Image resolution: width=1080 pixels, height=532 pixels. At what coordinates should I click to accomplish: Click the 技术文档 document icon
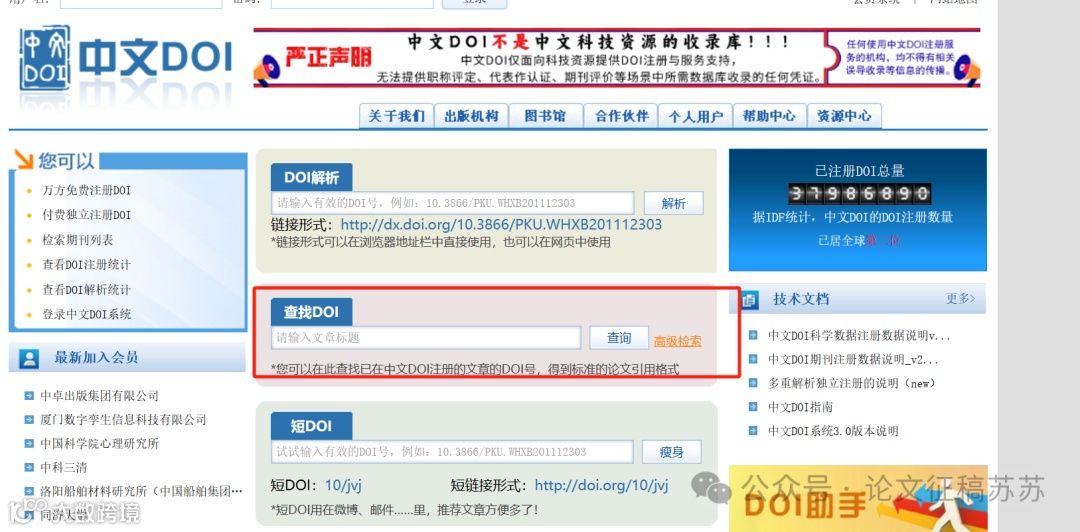click(x=749, y=300)
